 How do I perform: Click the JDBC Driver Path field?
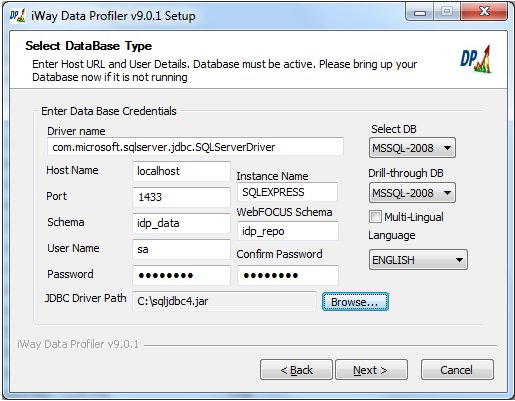click(x=224, y=301)
